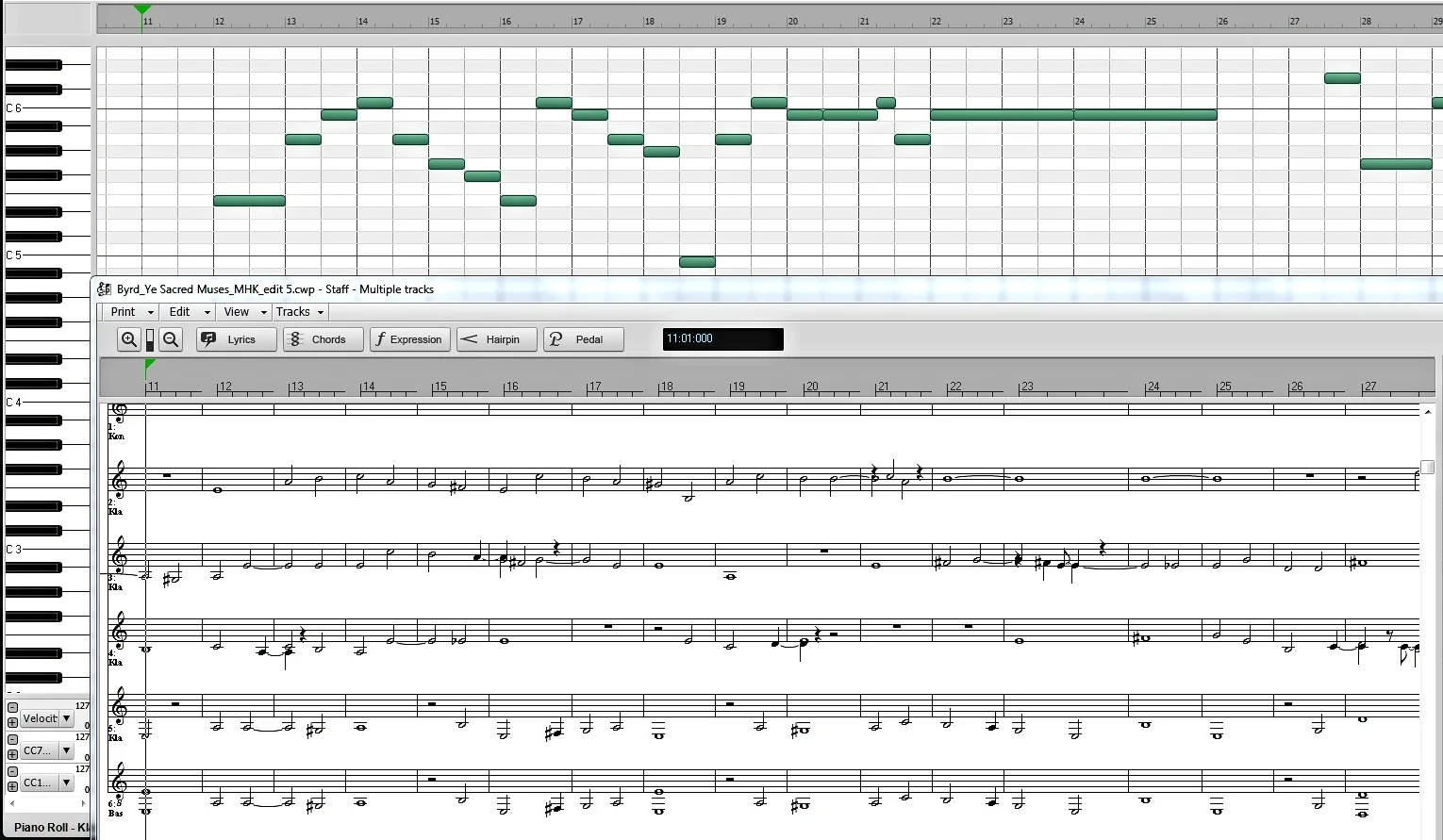The height and width of the screenshot is (840, 1443).
Task: Open the Chords insertion tool
Action: [x=323, y=339]
